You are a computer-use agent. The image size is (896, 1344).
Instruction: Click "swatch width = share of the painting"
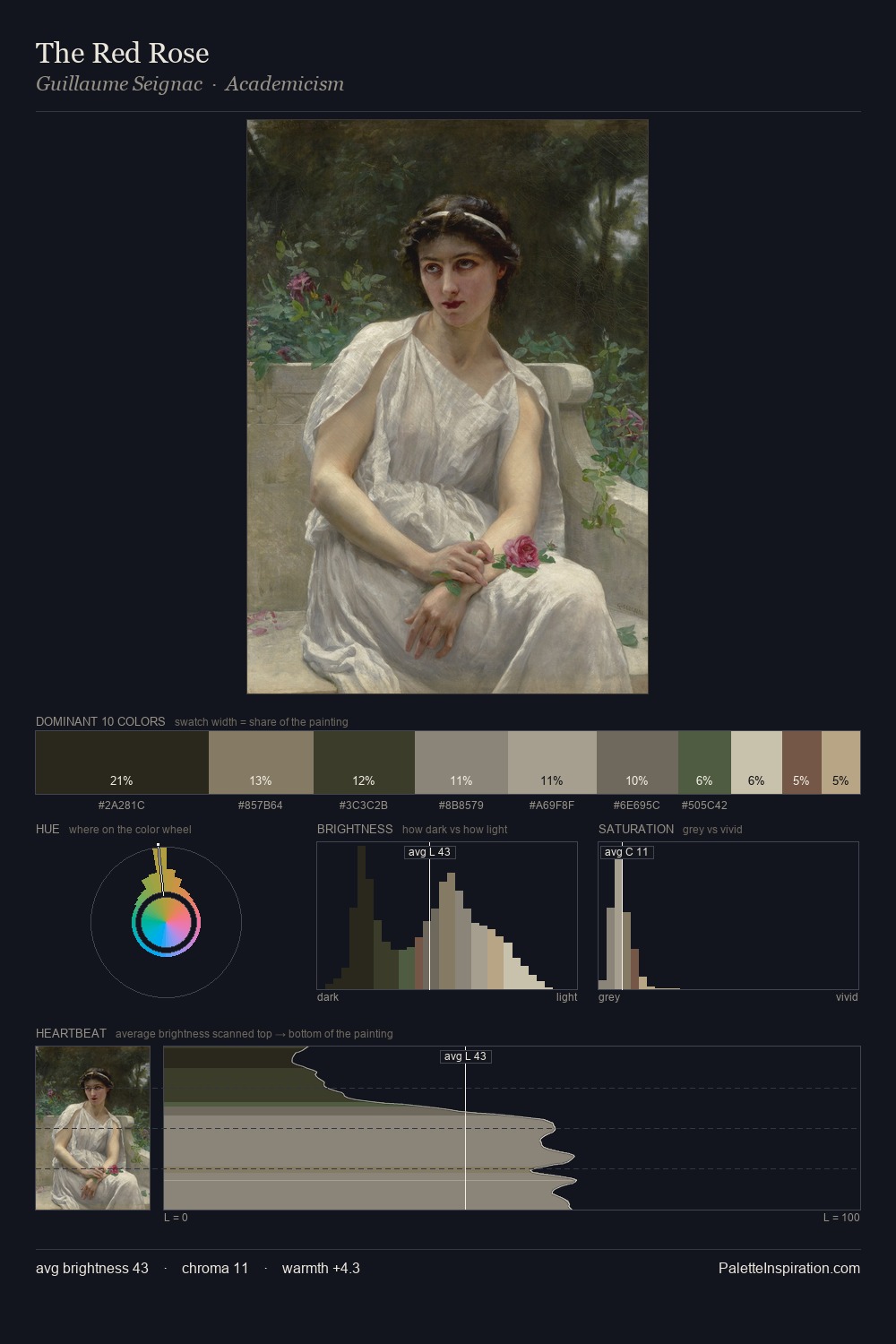[262, 722]
